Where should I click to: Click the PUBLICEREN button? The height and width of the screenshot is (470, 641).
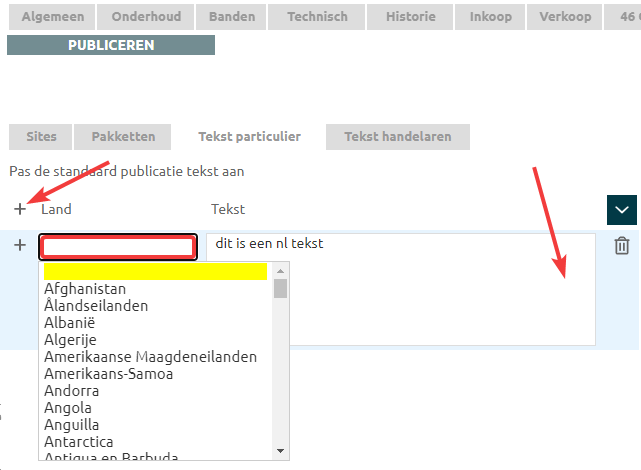tap(110, 45)
